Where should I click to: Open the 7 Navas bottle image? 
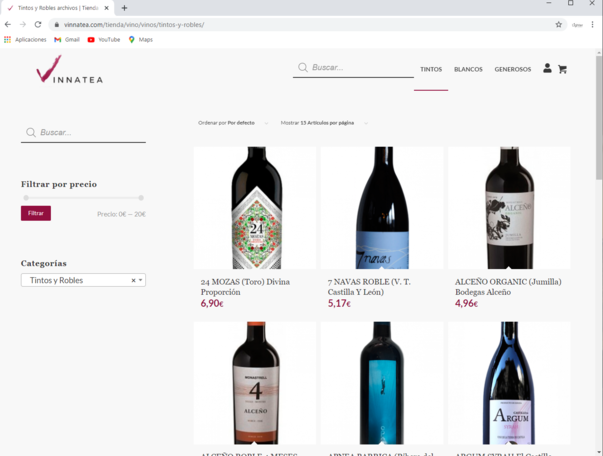click(x=382, y=208)
